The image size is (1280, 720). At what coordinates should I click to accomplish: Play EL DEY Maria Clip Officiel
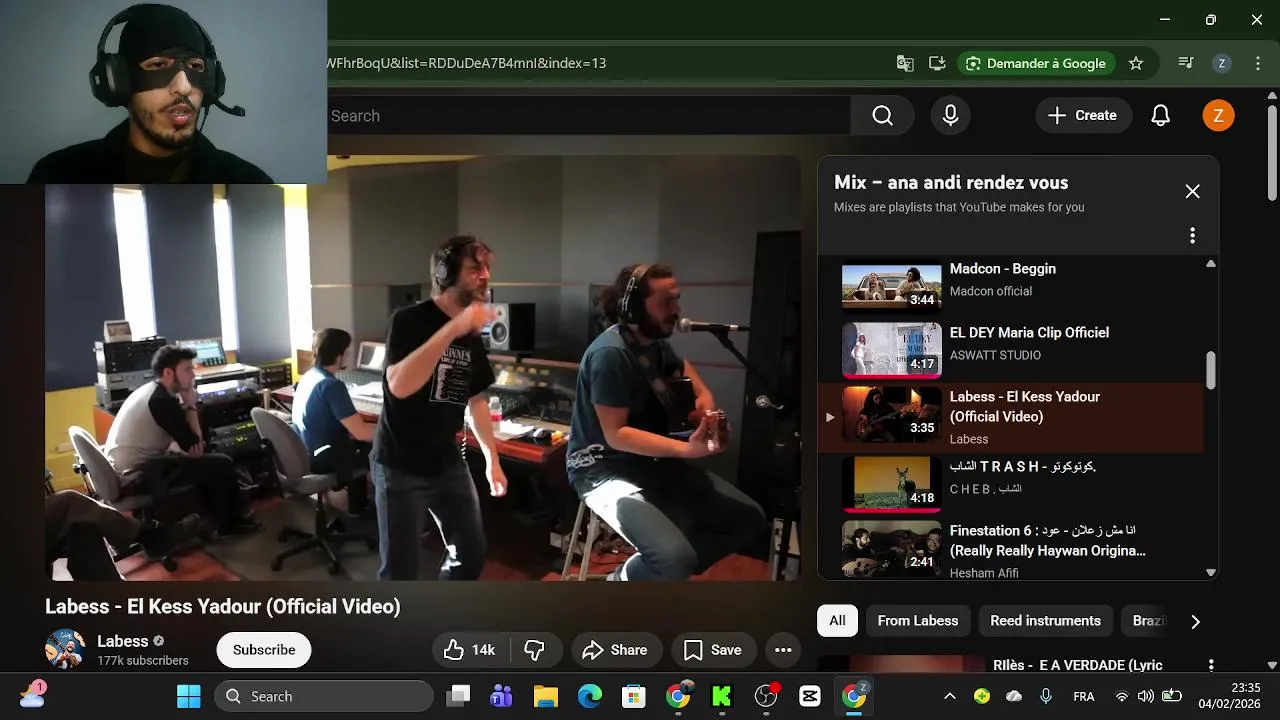[1010, 348]
